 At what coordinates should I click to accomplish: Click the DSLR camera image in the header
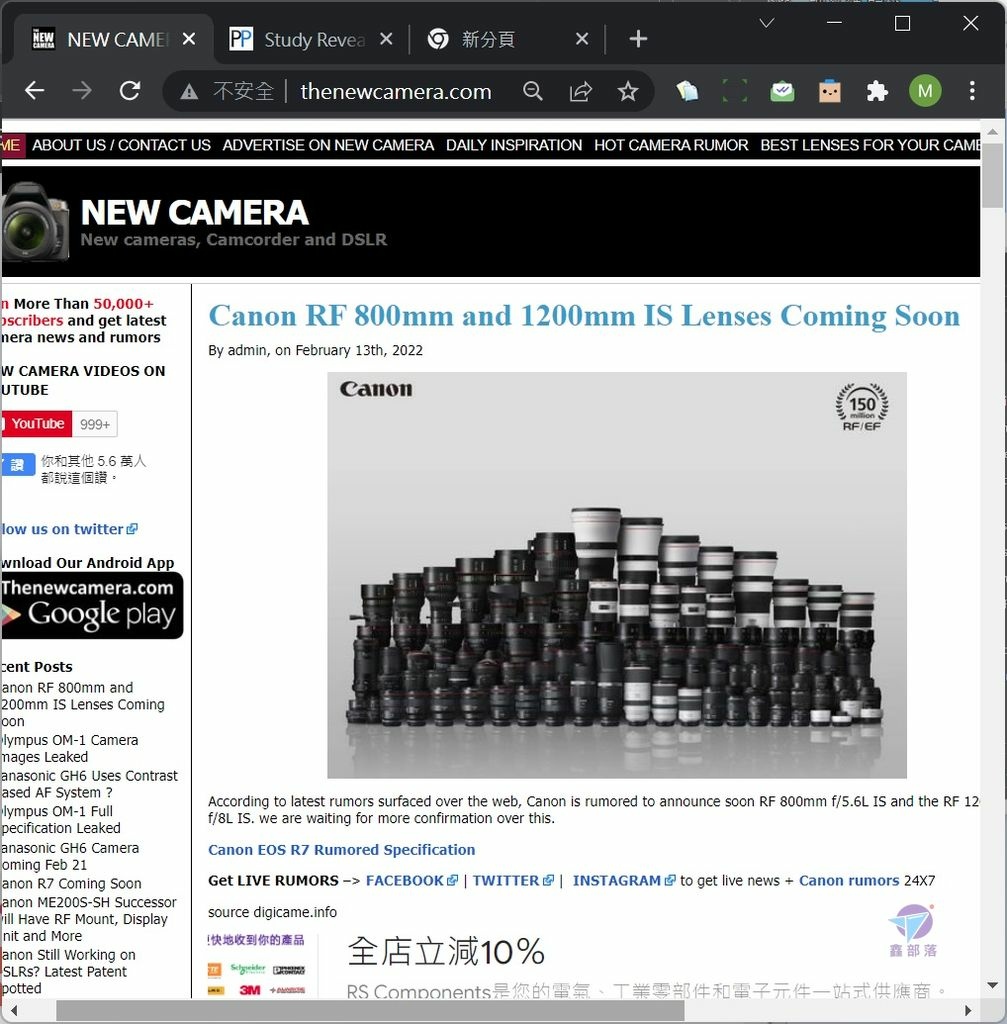[x=35, y=222]
